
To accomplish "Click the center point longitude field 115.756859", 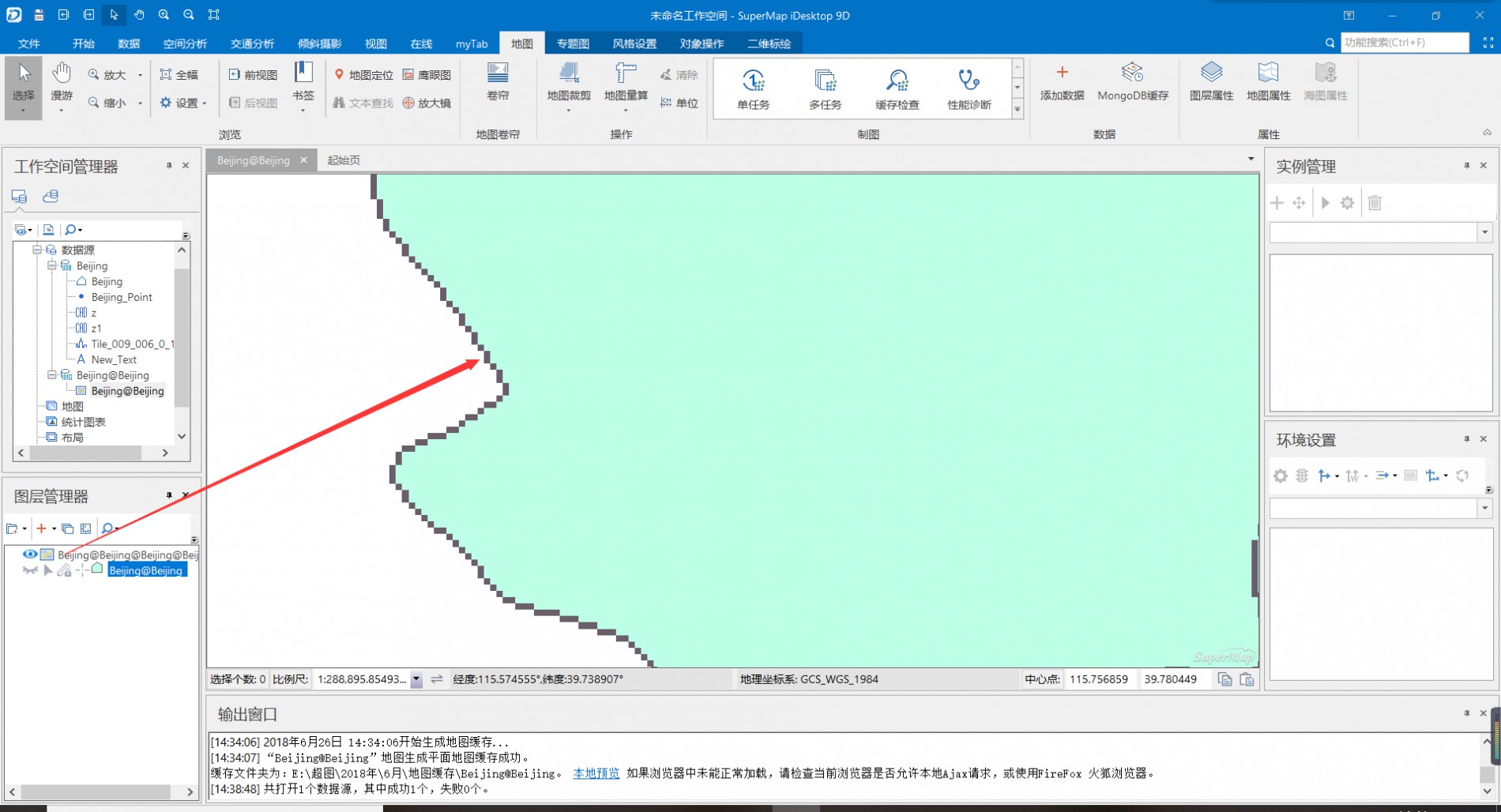I will (1100, 679).
